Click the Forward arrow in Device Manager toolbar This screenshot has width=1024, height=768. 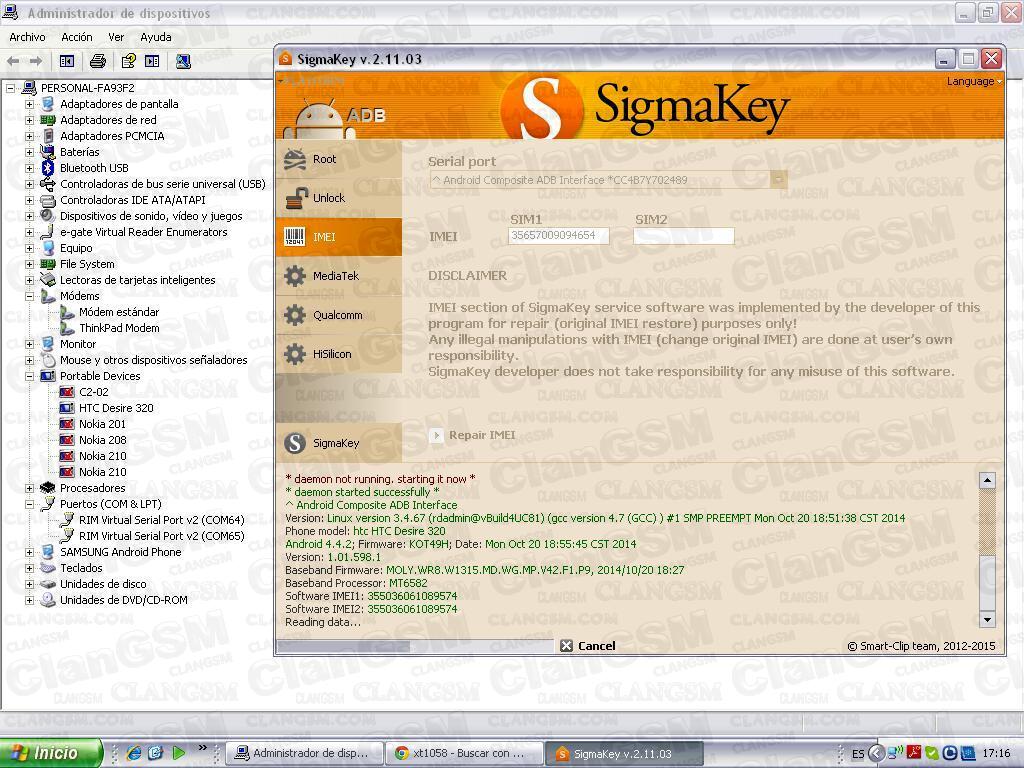(x=36, y=61)
